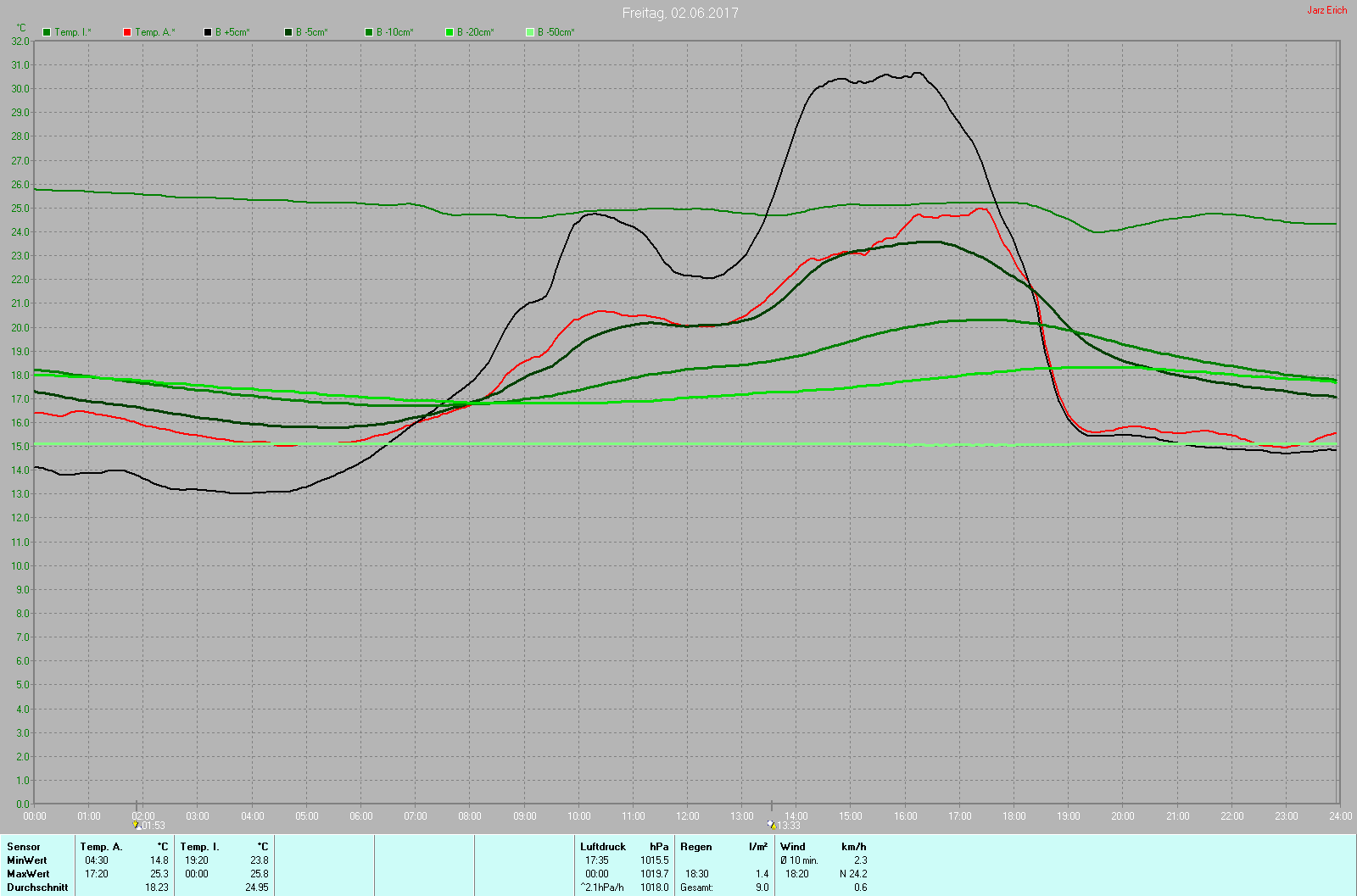
Task: Click the marker icon at 13:33
Action: (772, 825)
